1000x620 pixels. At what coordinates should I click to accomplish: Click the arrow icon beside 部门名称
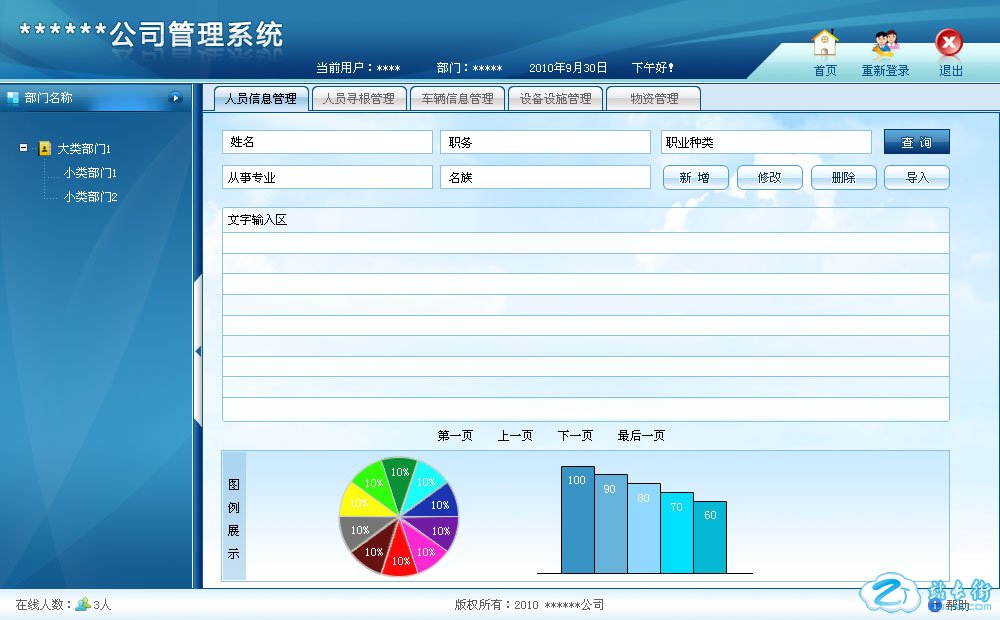click(x=176, y=98)
